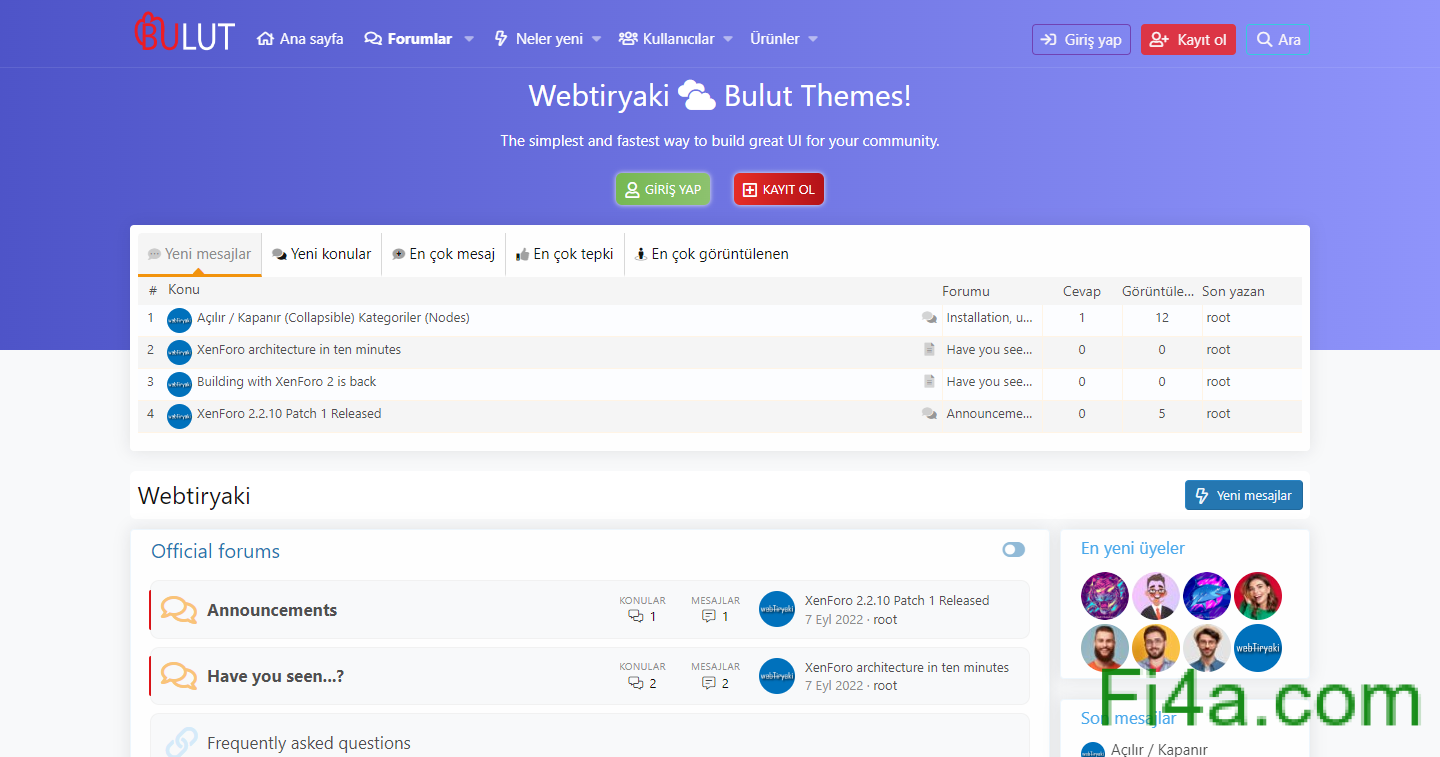The image size is (1440, 757).
Task: Click the avatar beside Announcements latest post
Action: pos(777,609)
